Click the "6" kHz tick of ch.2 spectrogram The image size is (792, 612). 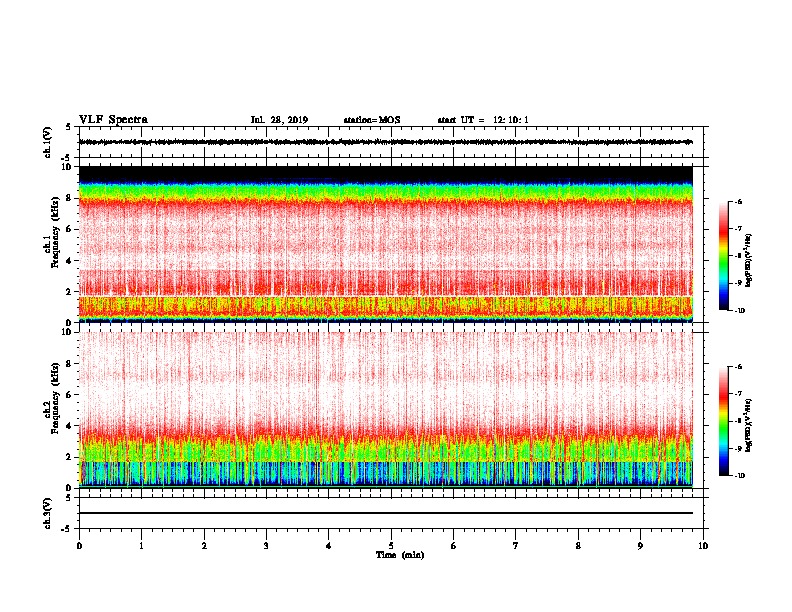click(x=69, y=395)
